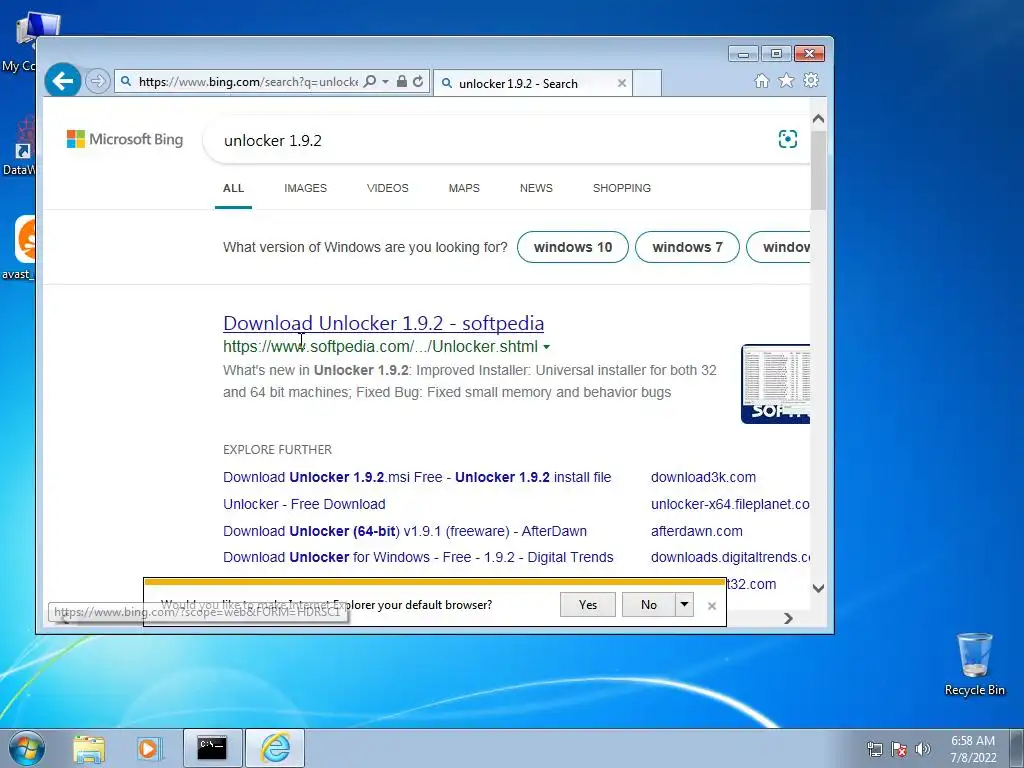Viewport: 1024px width, 768px height.
Task: Select the My Computer desktop icon
Action: 18,42
